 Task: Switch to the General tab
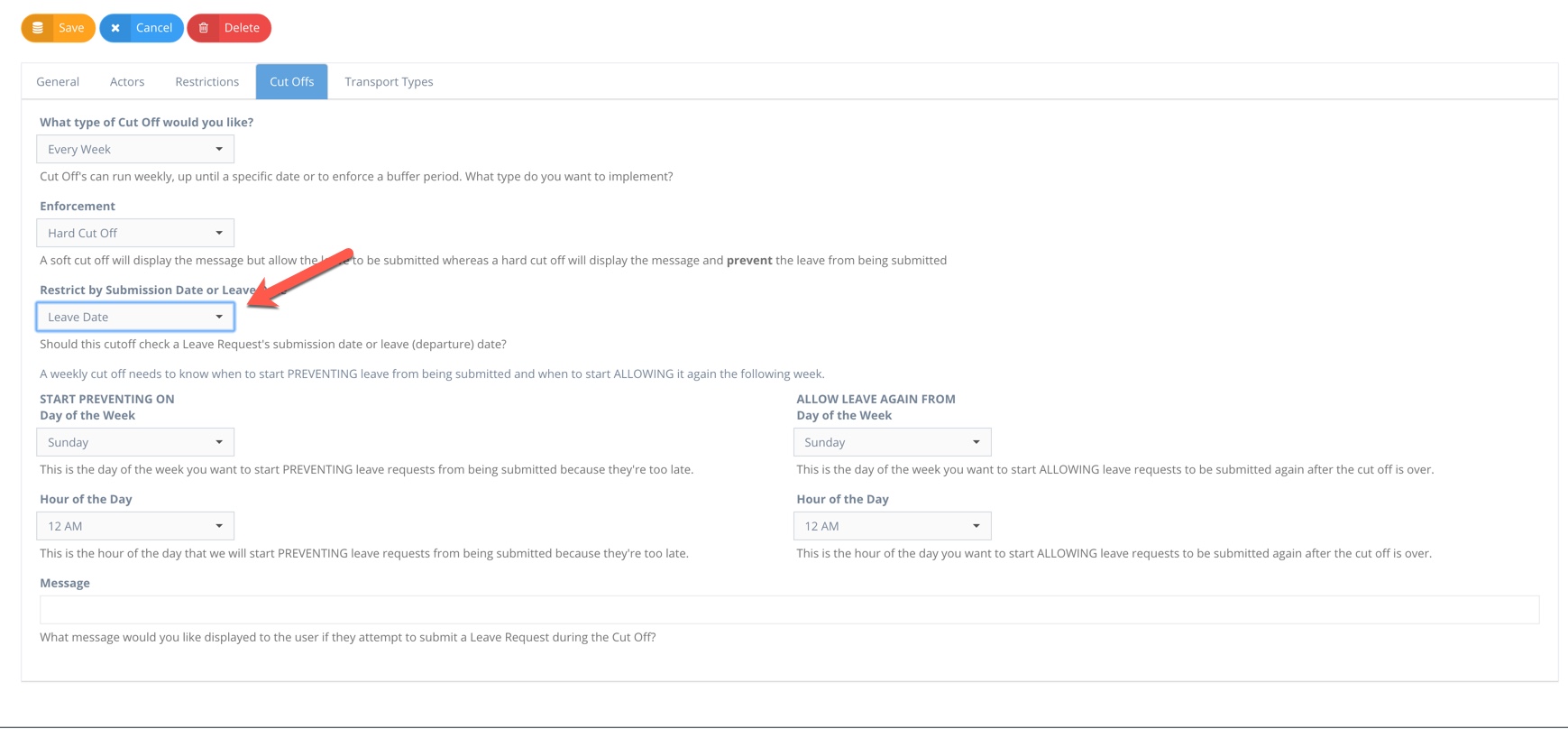58,81
